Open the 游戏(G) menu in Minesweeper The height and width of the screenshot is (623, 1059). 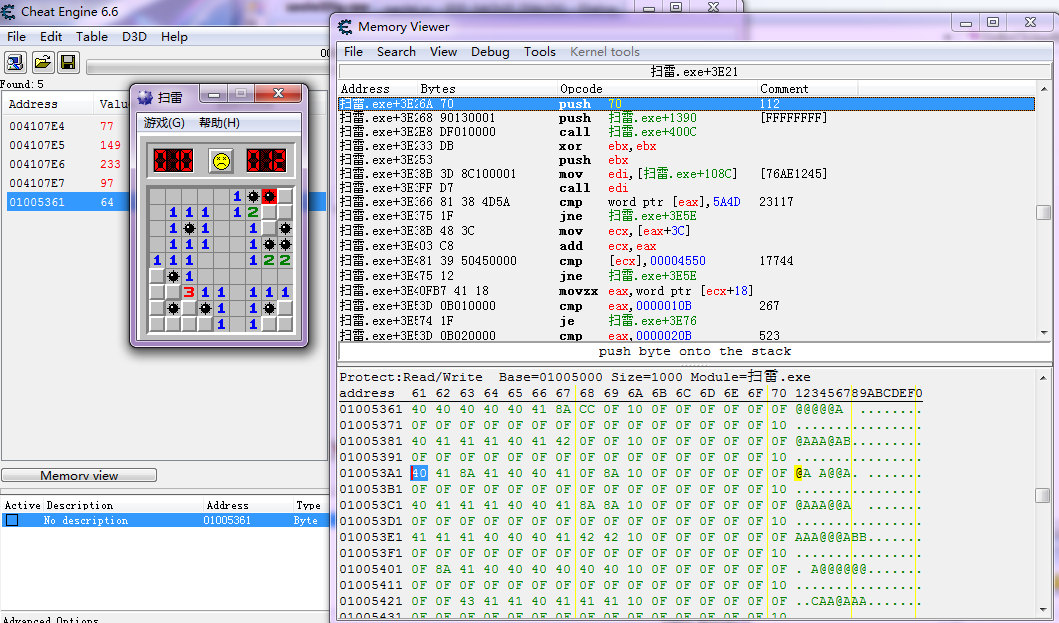(164, 123)
